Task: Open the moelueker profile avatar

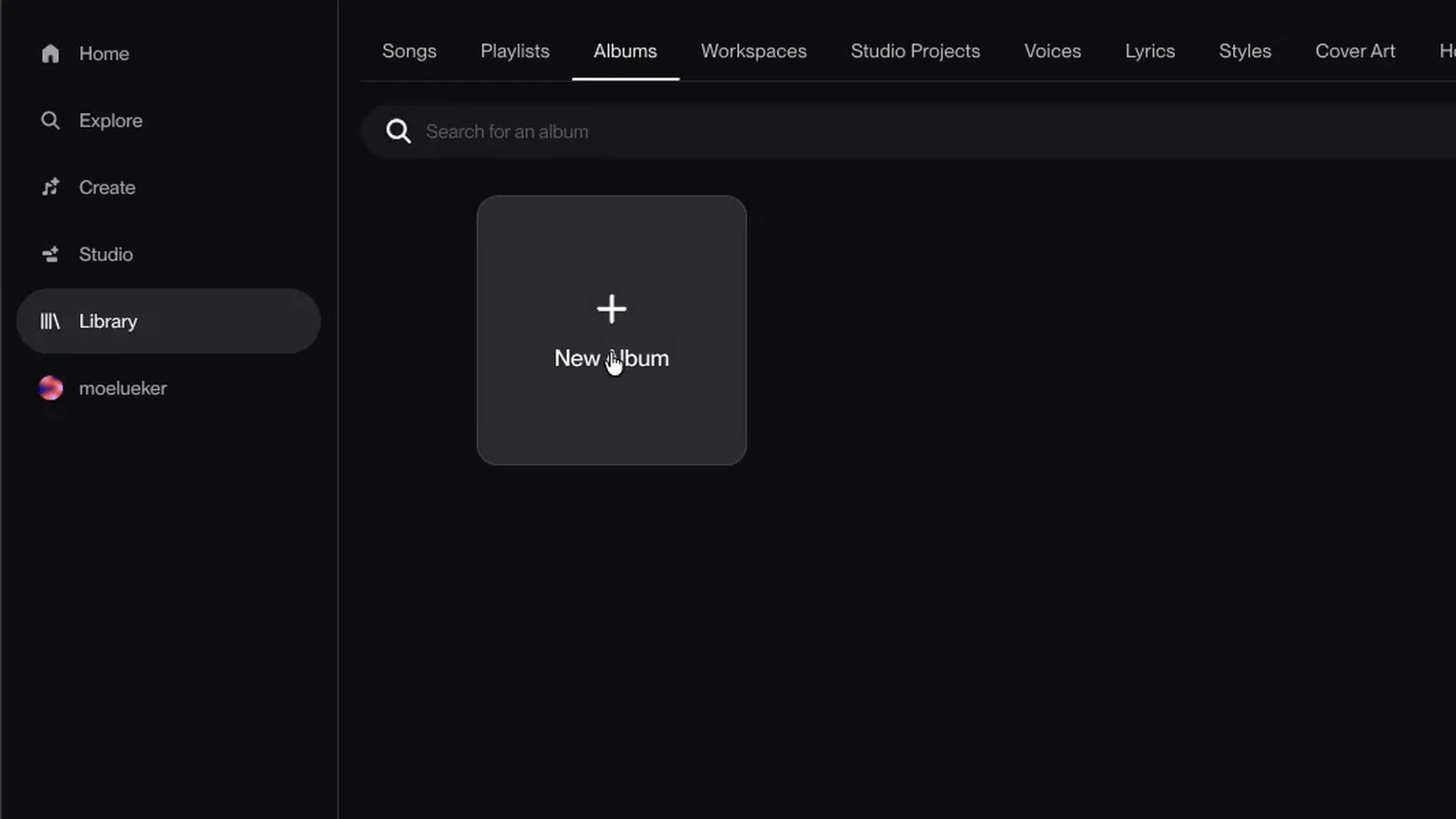Action: tap(51, 389)
